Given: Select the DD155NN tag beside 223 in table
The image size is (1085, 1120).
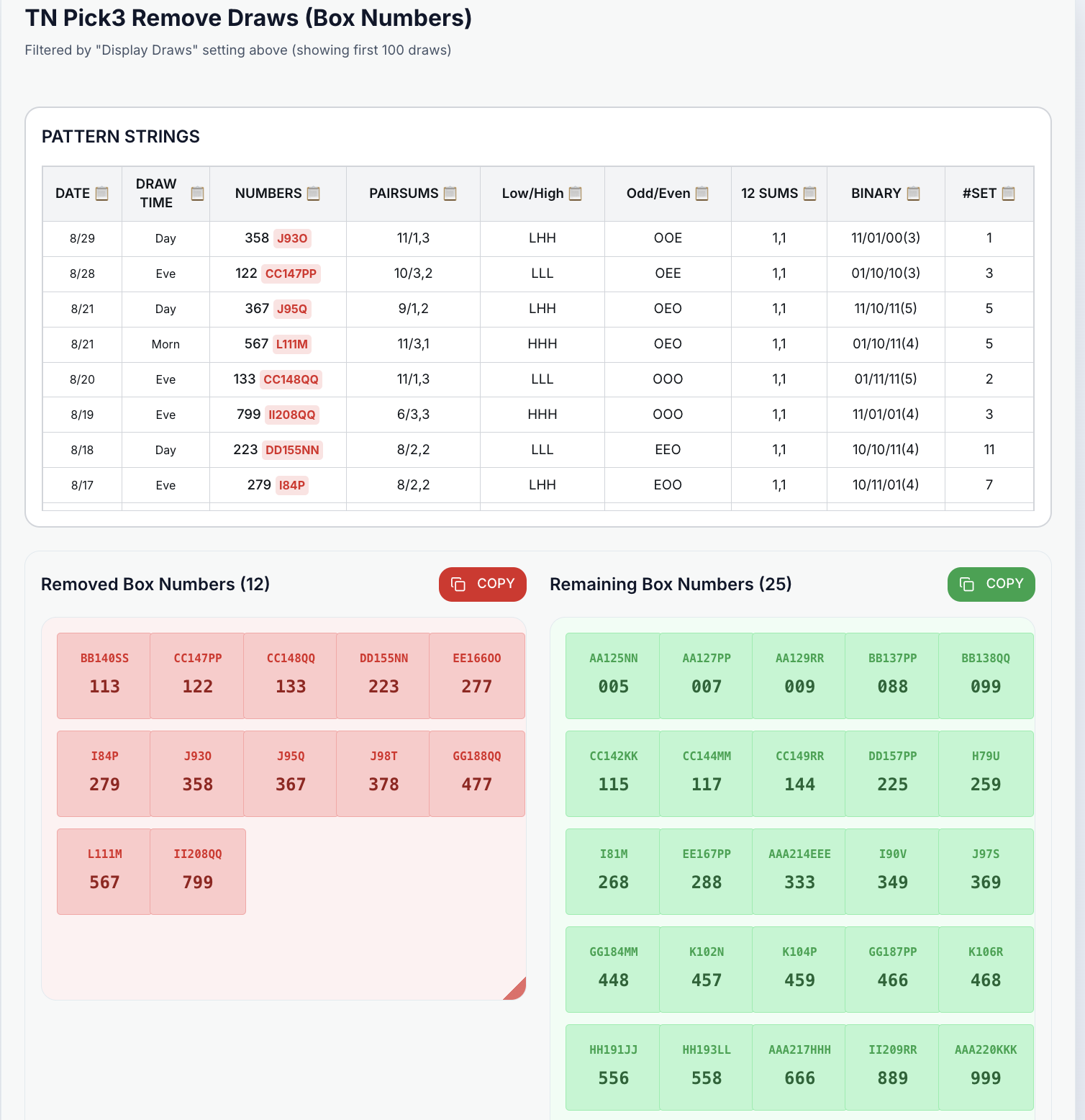Looking at the screenshot, I should click(292, 450).
